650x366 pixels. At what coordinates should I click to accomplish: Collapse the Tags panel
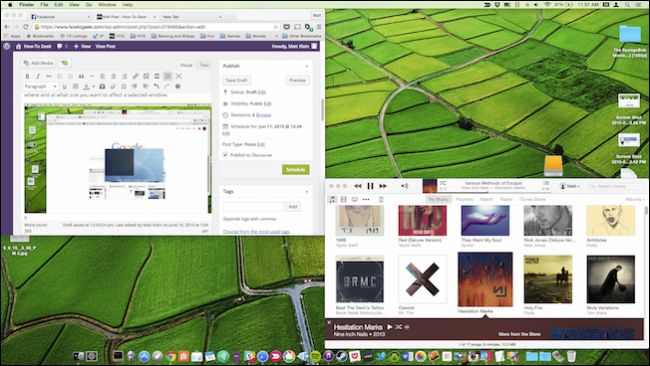point(307,192)
